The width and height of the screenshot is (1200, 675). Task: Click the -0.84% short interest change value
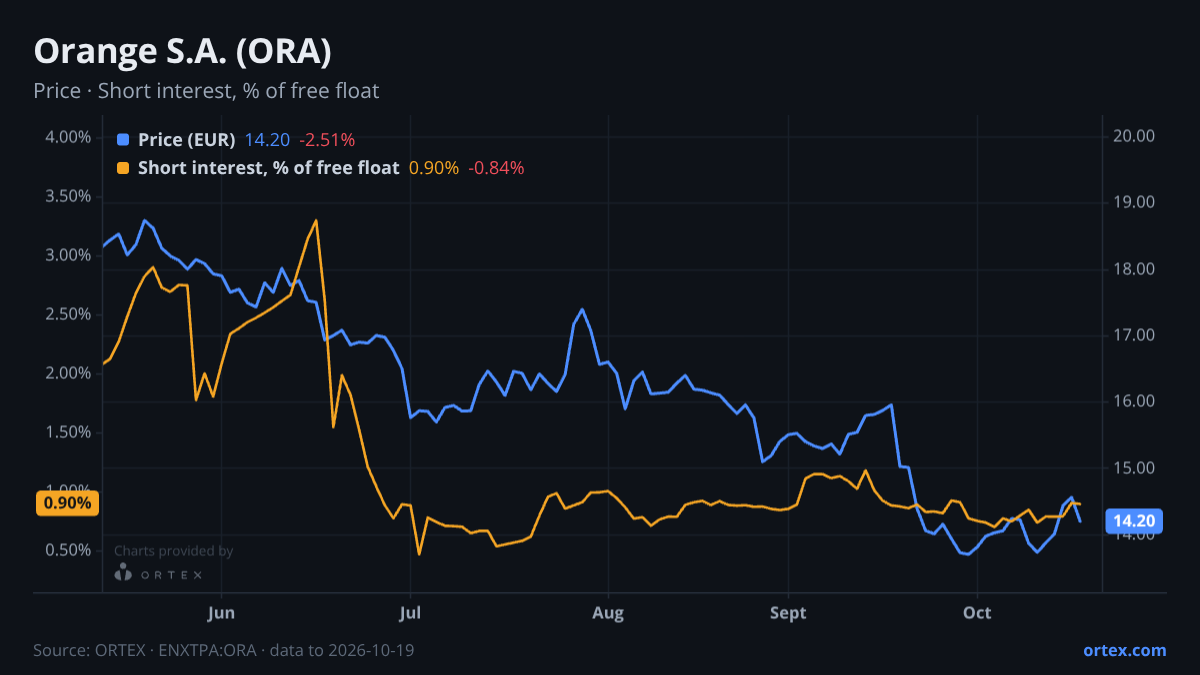point(496,168)
